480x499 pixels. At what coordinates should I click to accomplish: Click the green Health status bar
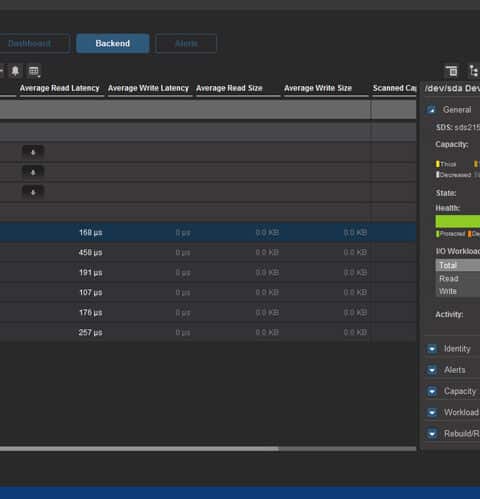point(457,221)
